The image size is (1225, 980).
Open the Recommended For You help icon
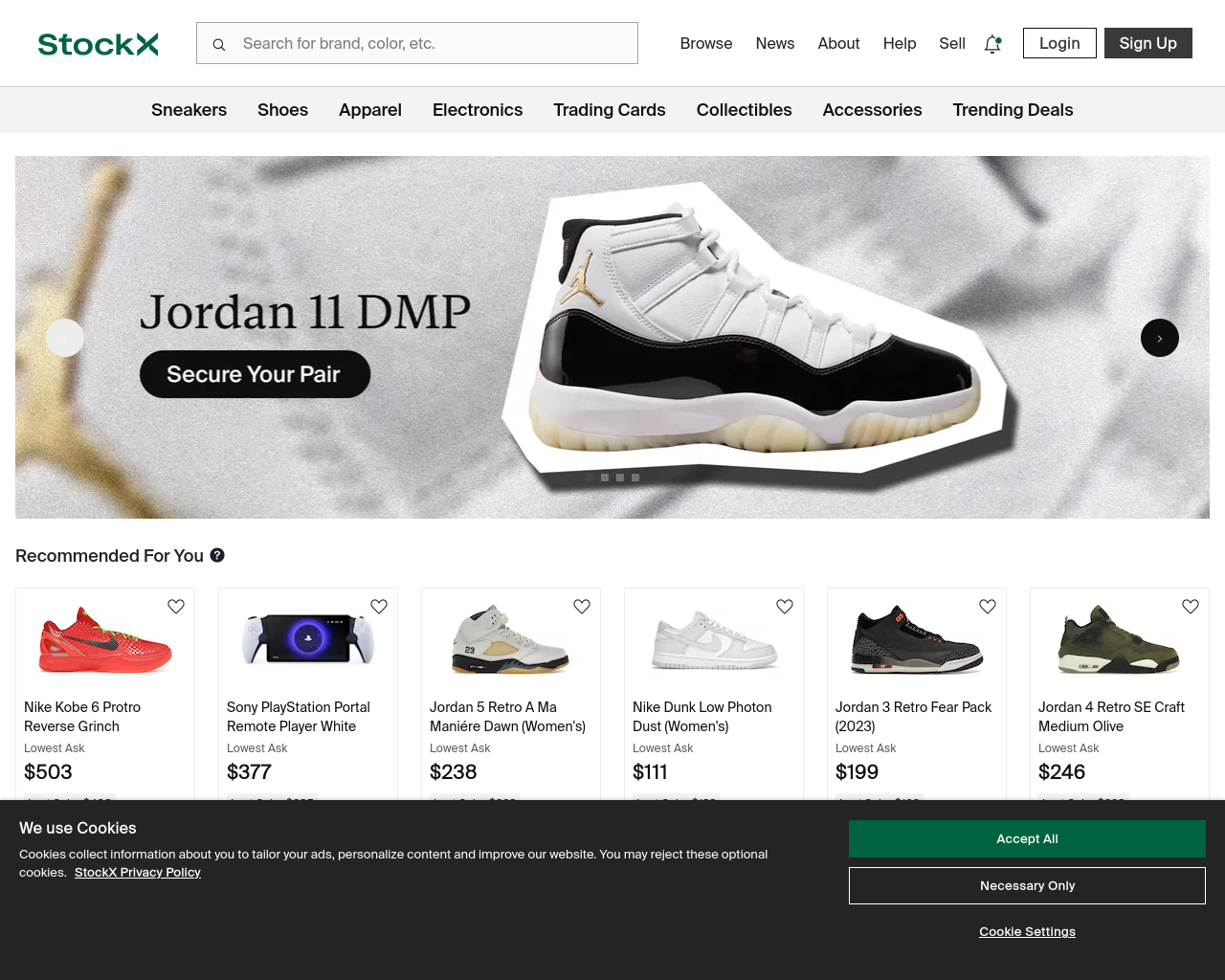tap(217, 555)
